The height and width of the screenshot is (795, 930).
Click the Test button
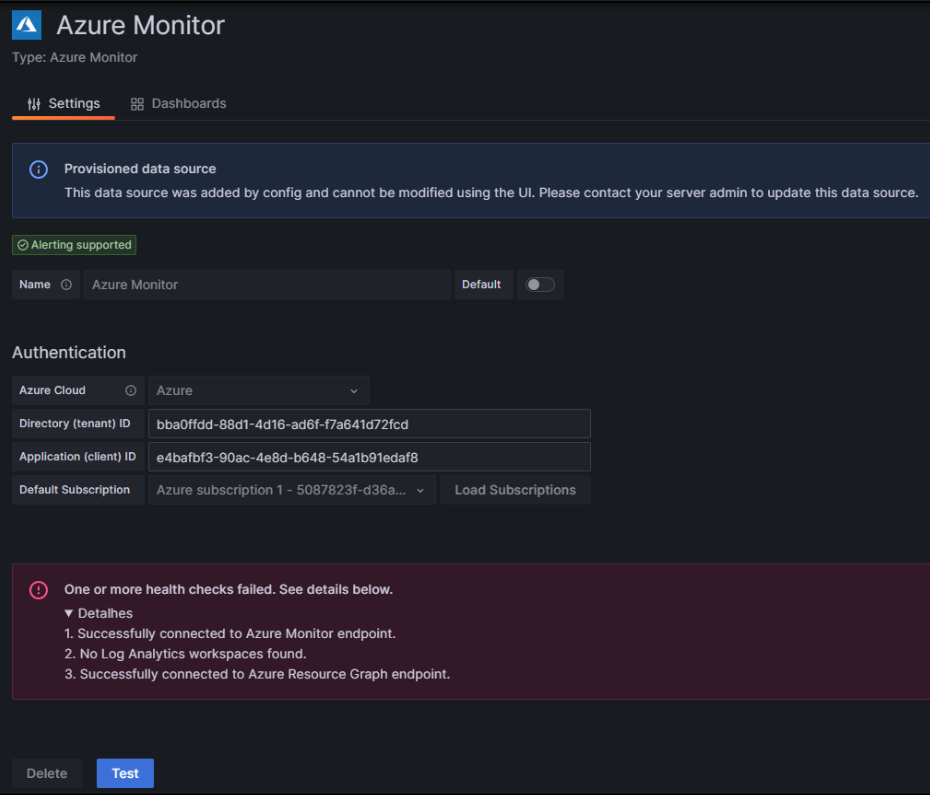[x=125, y=773]
